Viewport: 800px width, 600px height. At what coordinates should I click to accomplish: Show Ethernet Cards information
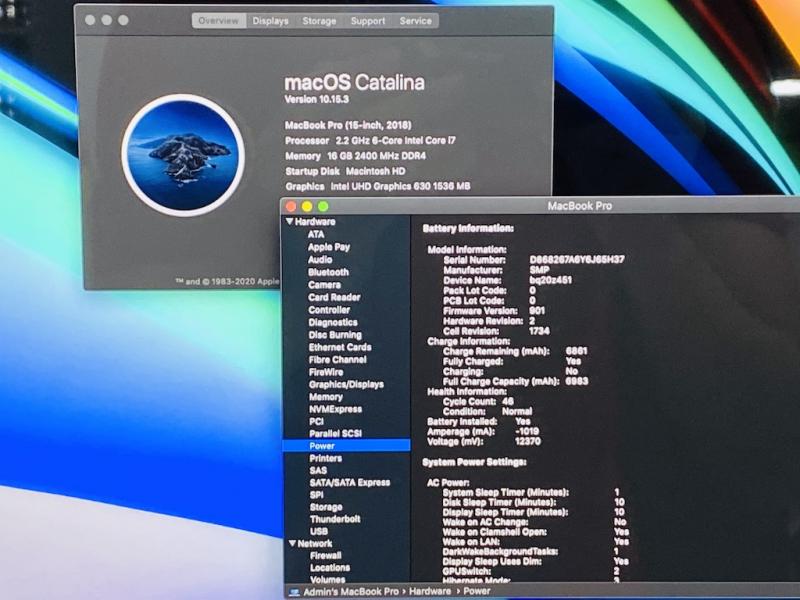(x=340, y=347)
